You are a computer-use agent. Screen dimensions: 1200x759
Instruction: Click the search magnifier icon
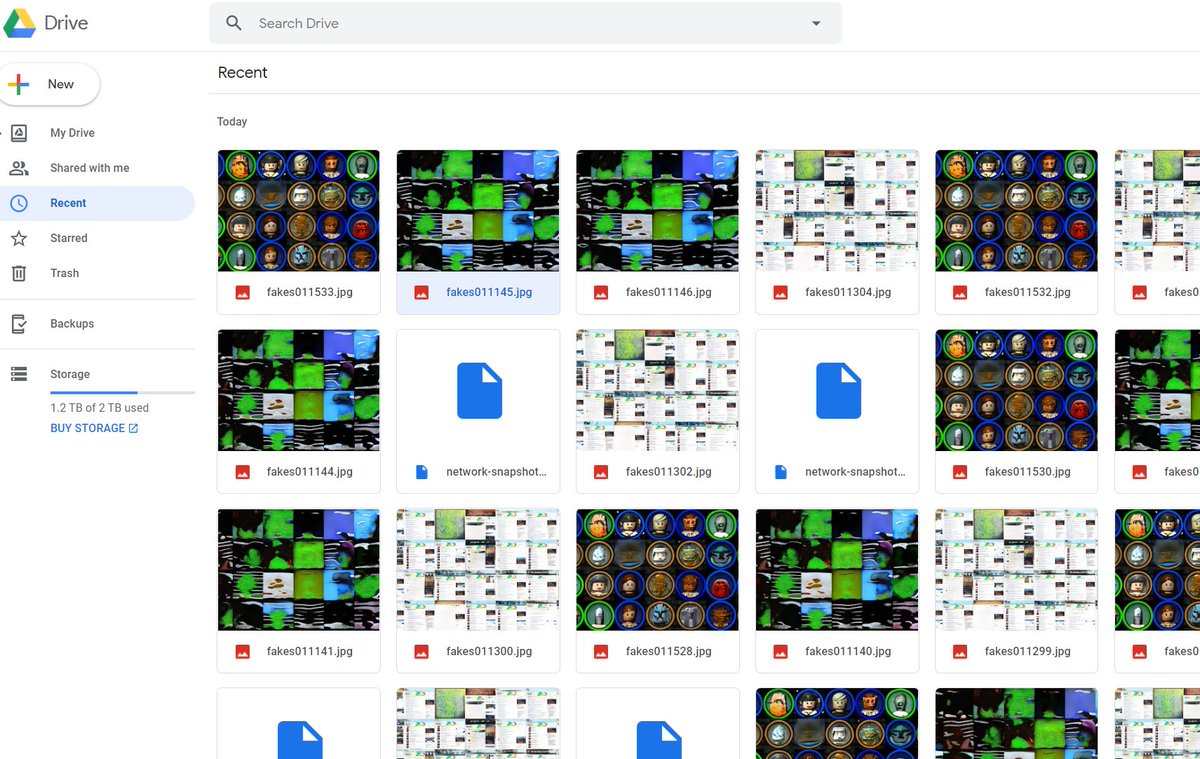(x=234, y=23)
